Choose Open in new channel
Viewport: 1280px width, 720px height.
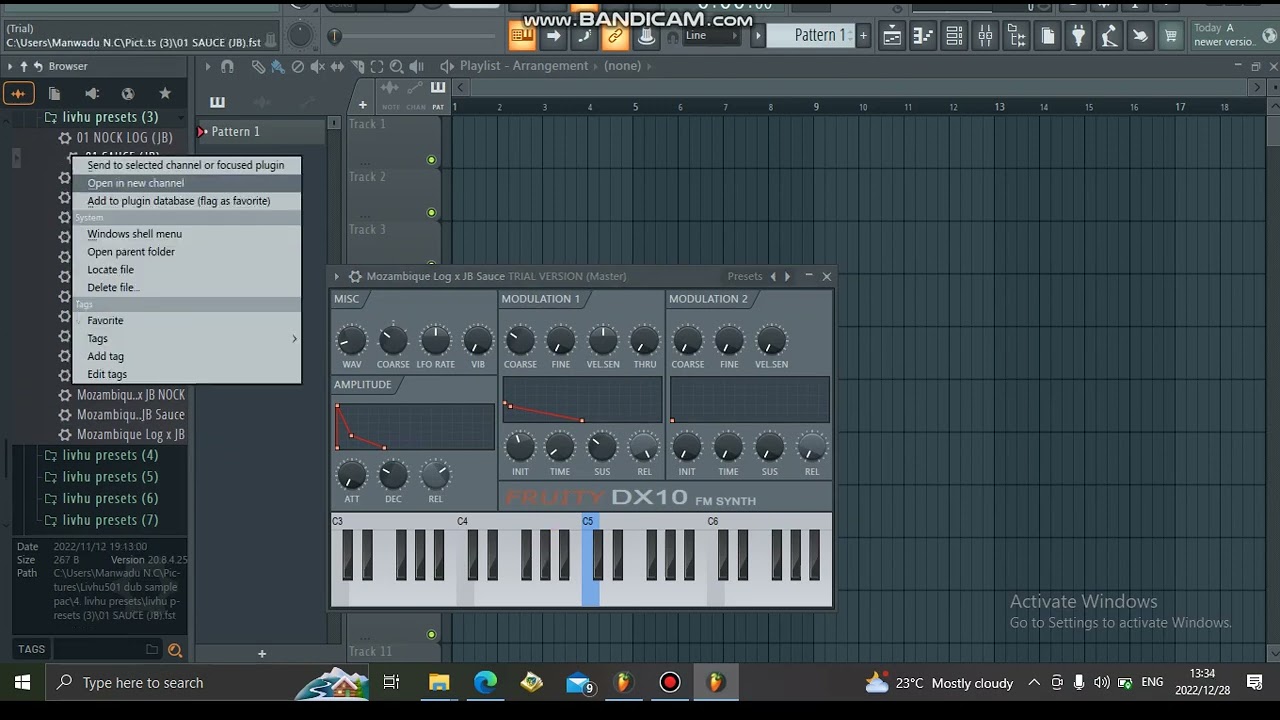pyautogui.click(x=186, y=183)
